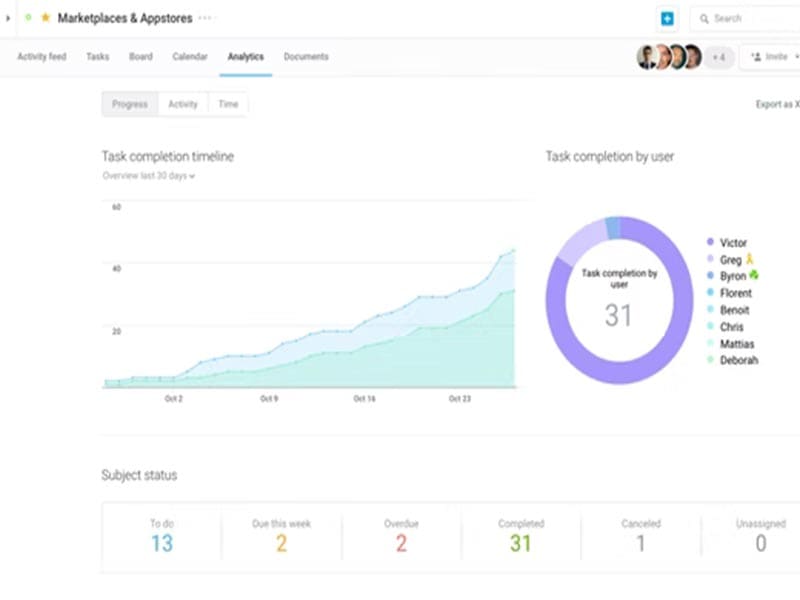Screen dimensions: 800x600
Task: Go to the Documents tab
Action: pos(306,57)
